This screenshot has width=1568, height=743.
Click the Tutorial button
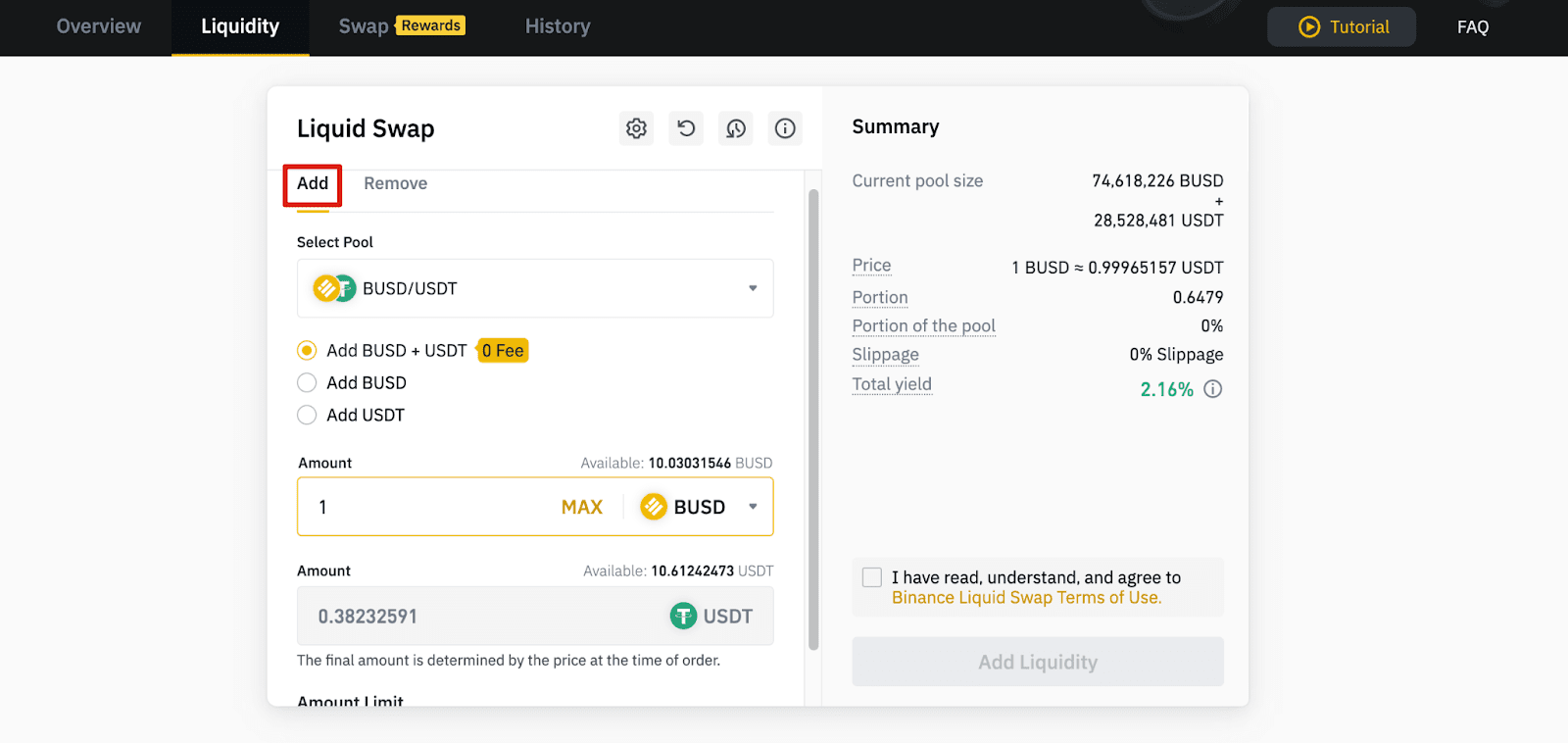tap(1341, 26)
